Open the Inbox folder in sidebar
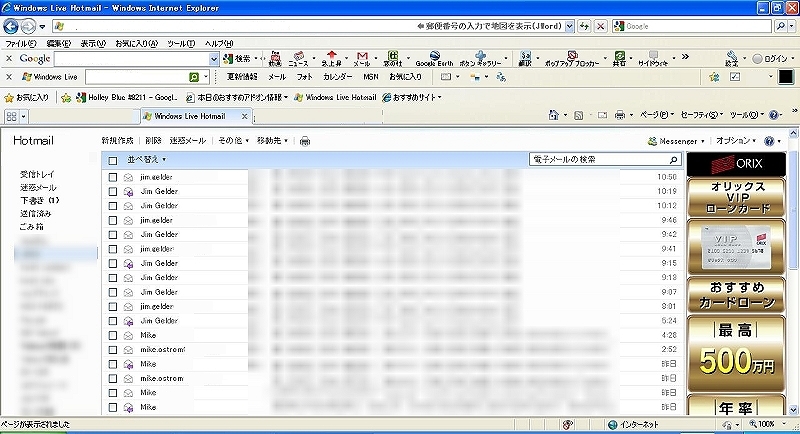Image resolution: width=800 pixels, height=434 pixels. tap(37, 174)
